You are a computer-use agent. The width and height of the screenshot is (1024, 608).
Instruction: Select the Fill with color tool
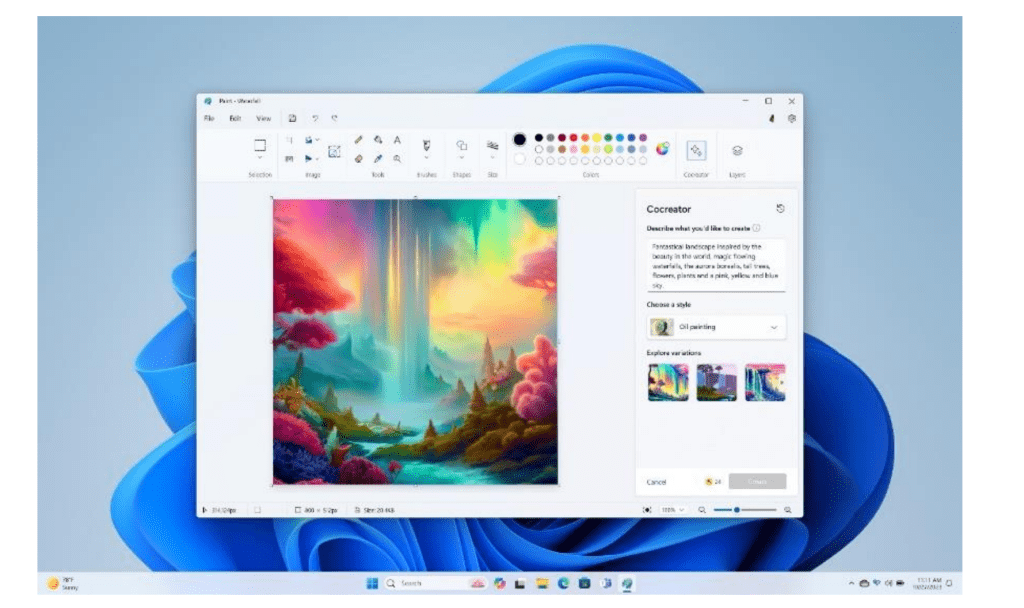tap(378, 140)
